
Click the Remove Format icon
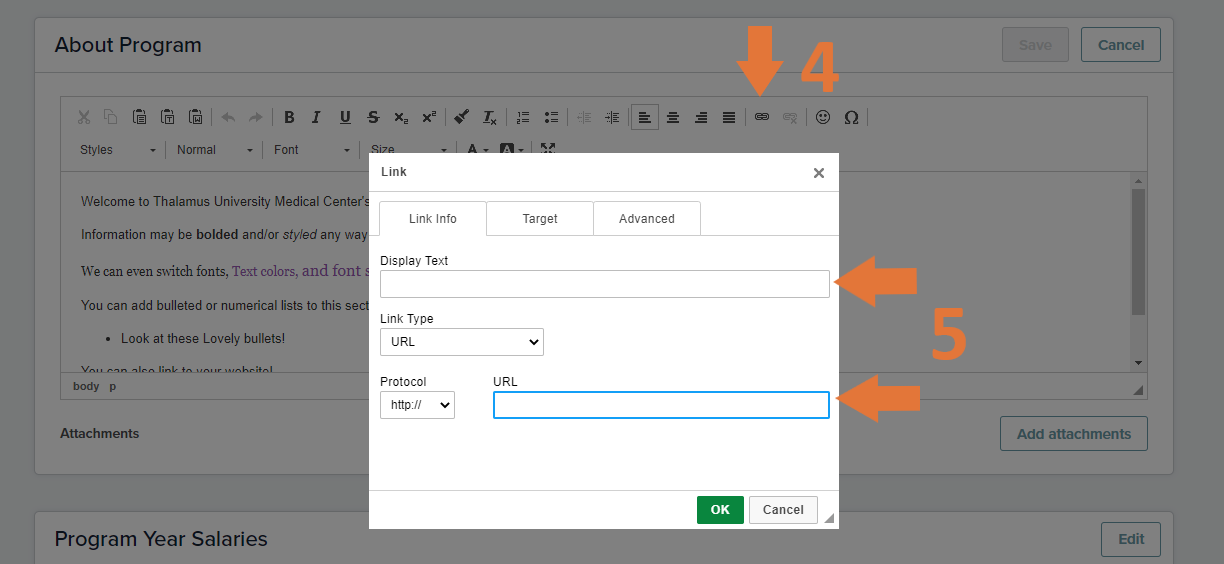(490, 117)
